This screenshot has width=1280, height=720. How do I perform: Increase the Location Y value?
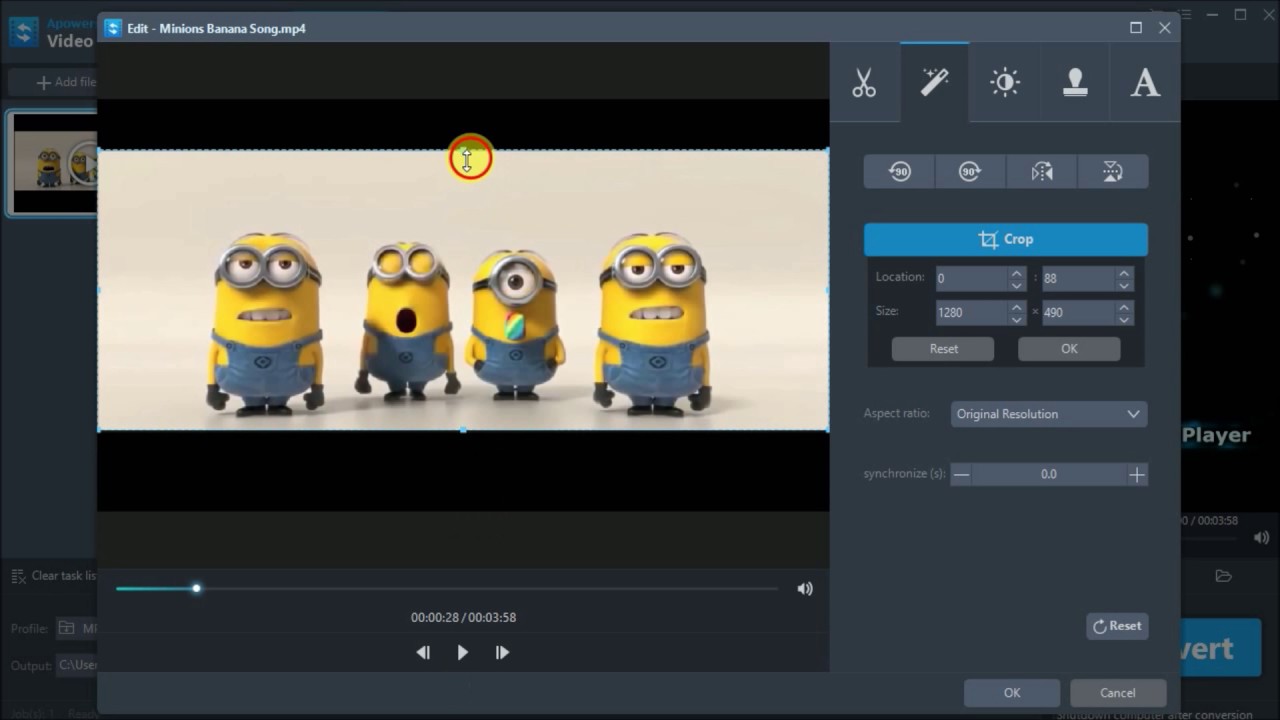point(1124,272)
